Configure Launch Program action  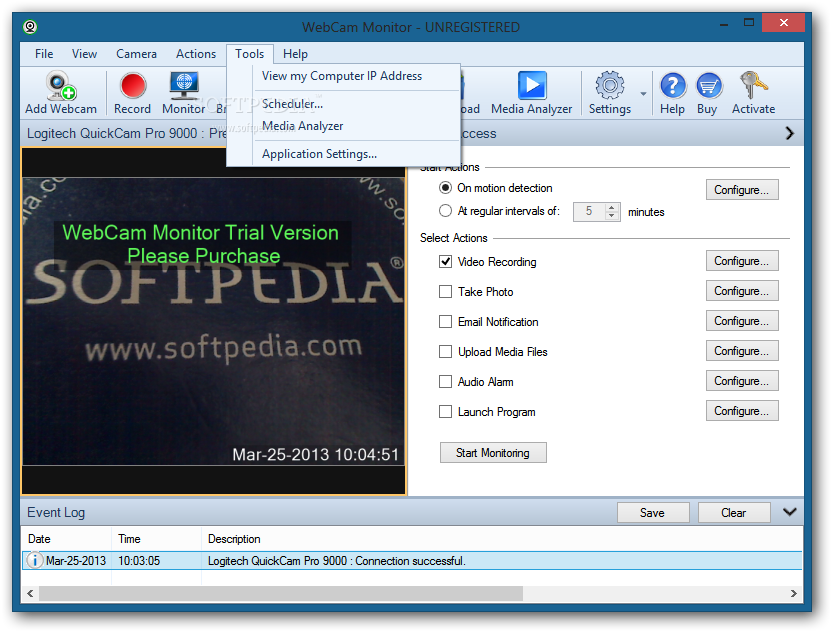[x=742, y=411]
